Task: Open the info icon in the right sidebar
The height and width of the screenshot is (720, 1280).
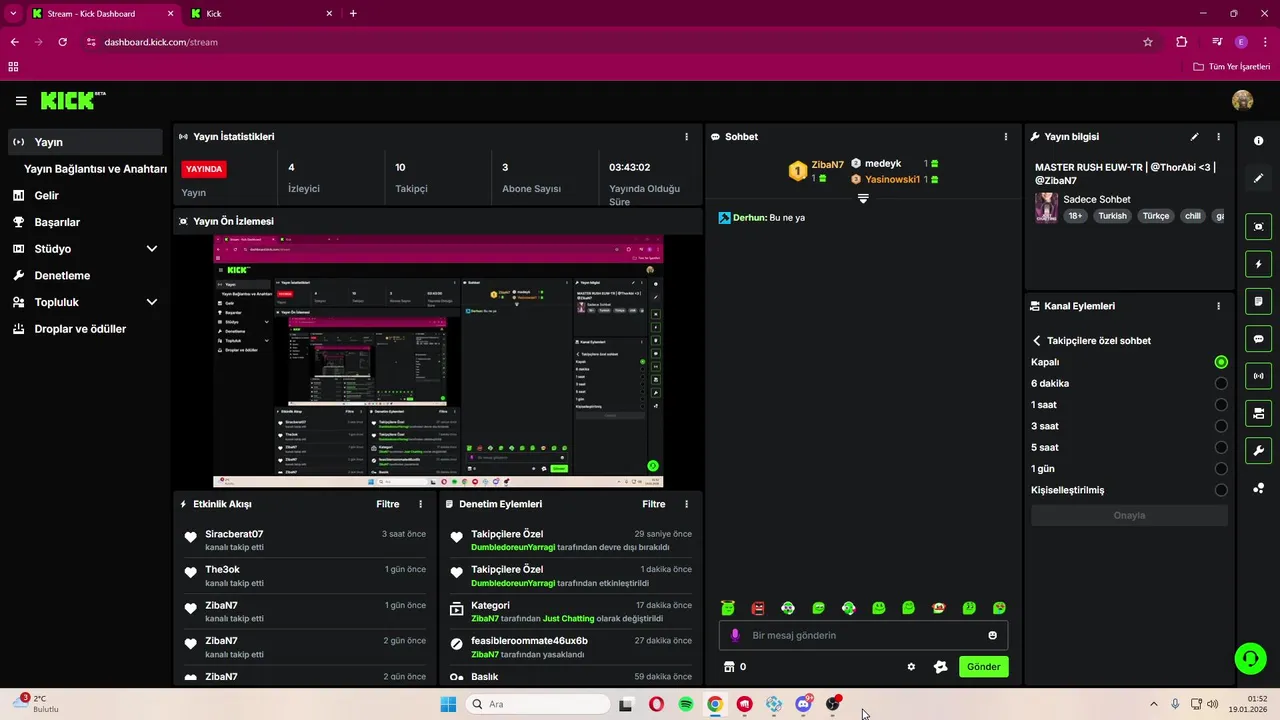Action: point(1258,141)
